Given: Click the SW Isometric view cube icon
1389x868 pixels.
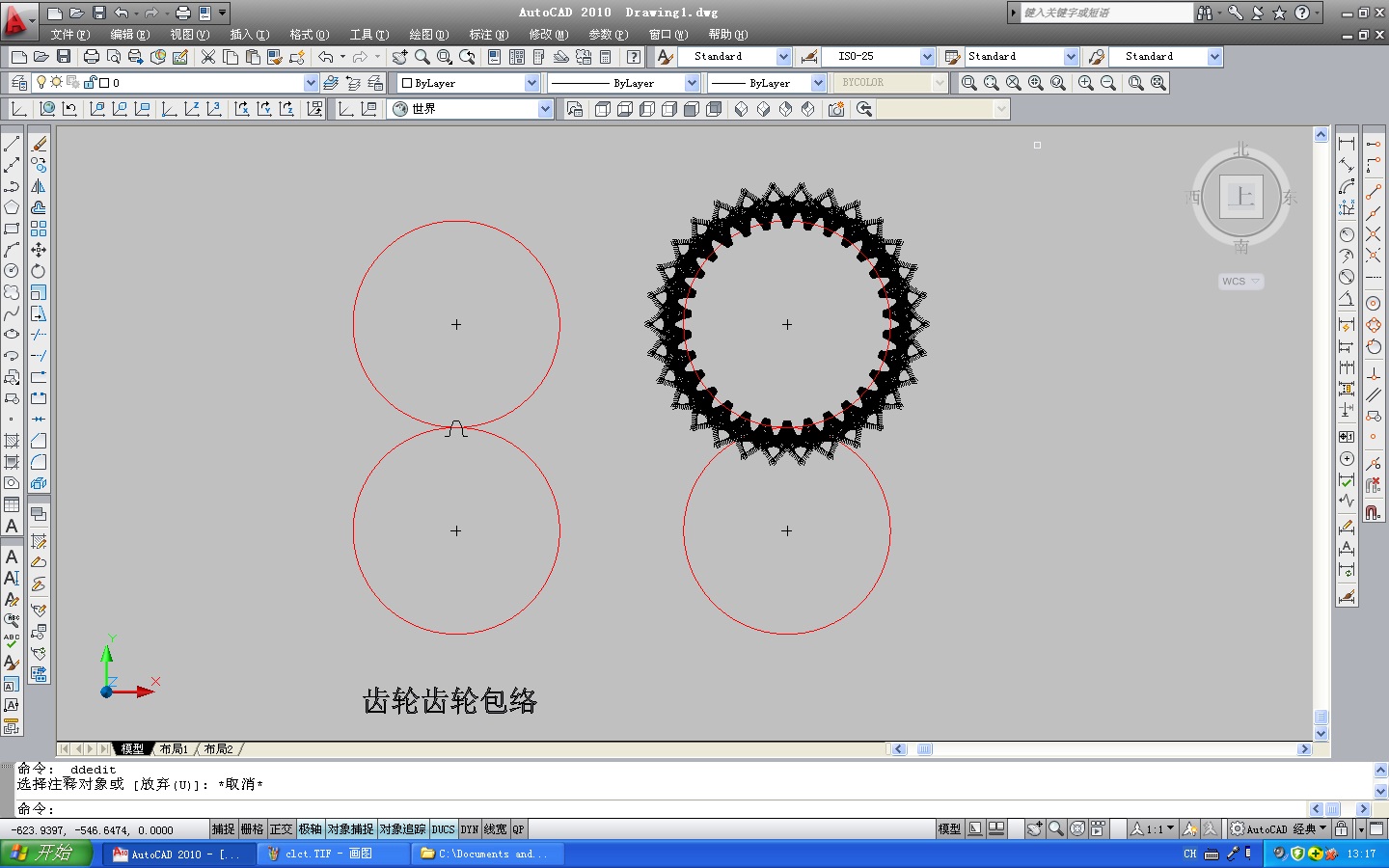Looking at the screenshot, I should [x=741, y=109].
